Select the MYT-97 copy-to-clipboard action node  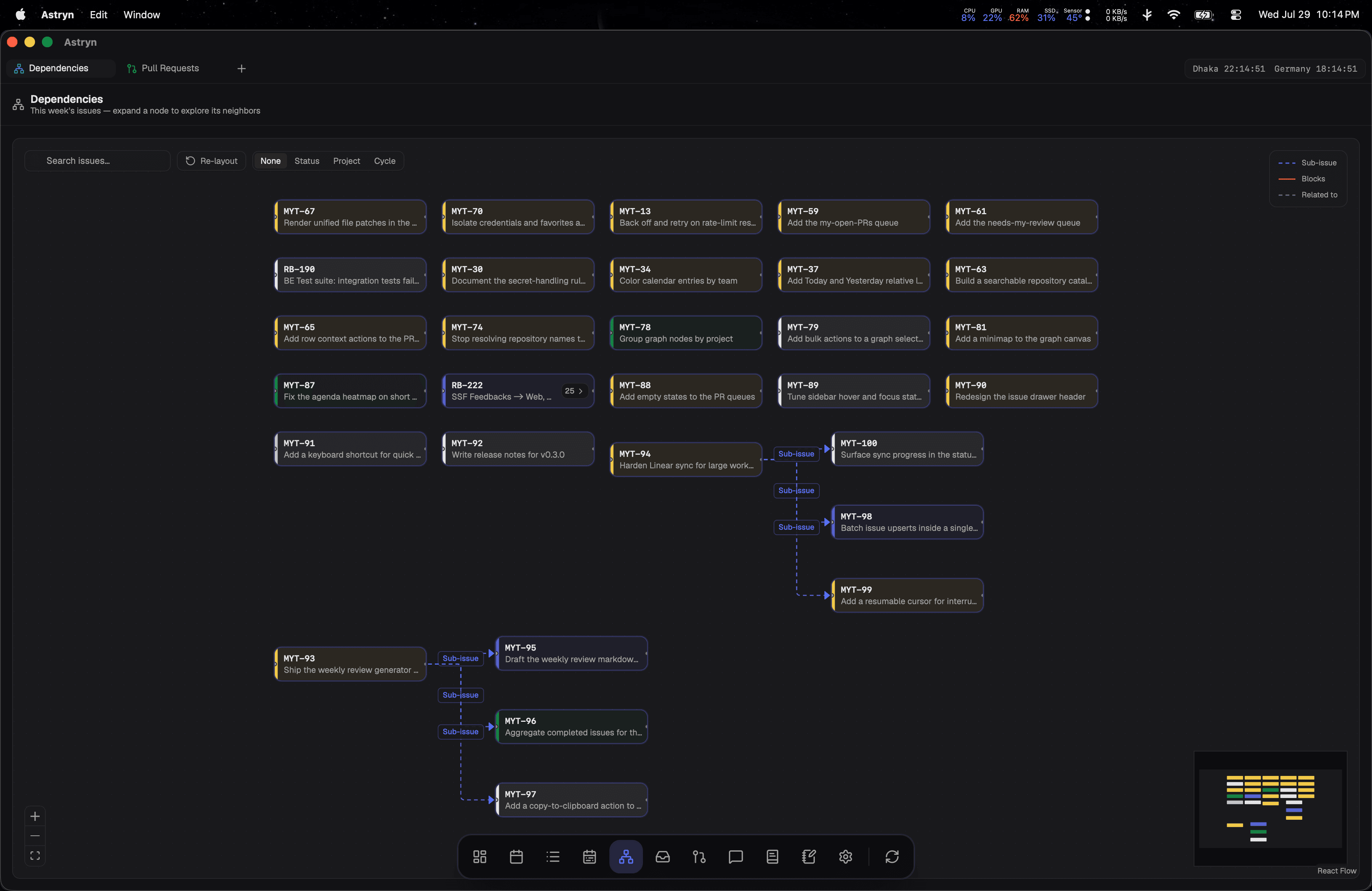click(572, 800)
